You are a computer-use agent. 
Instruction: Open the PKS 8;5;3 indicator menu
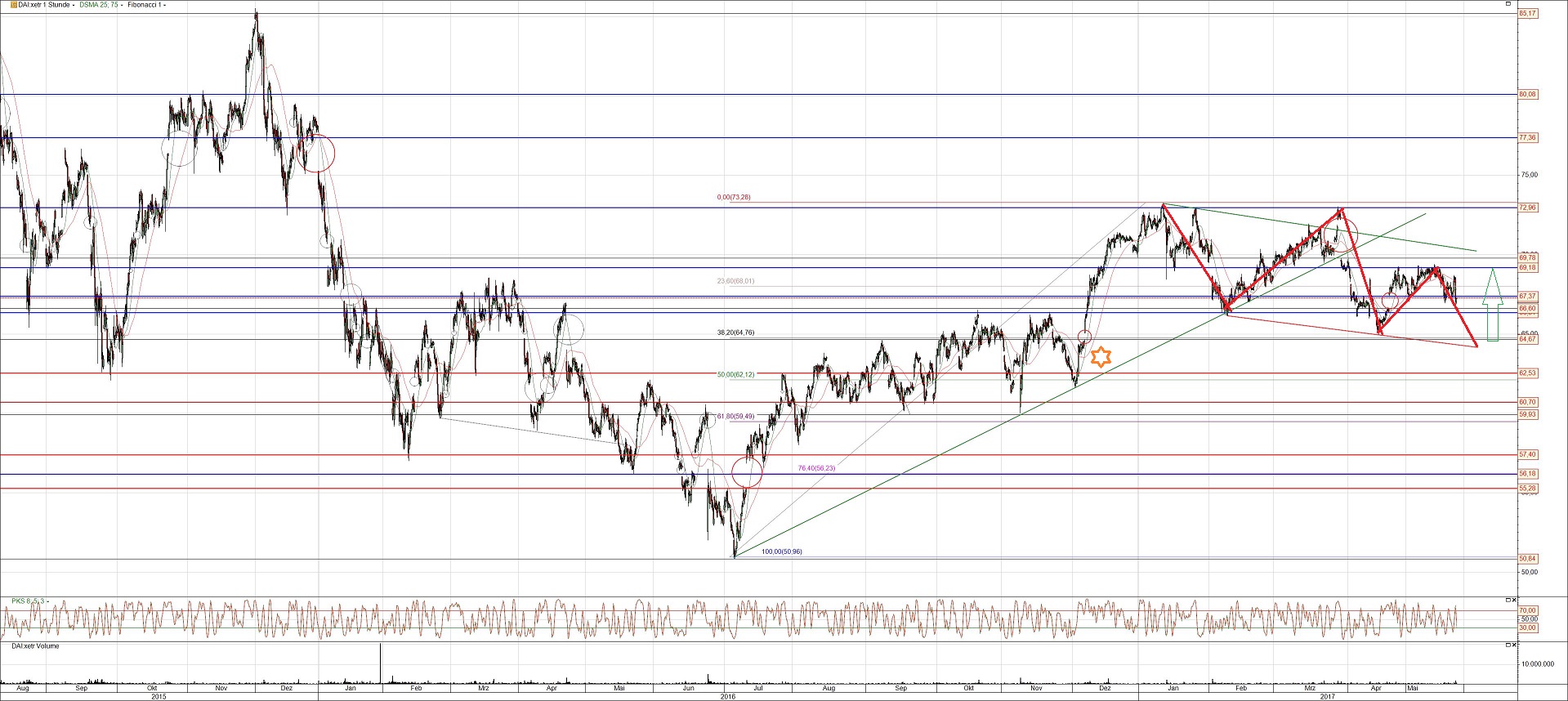coord(29,601)
